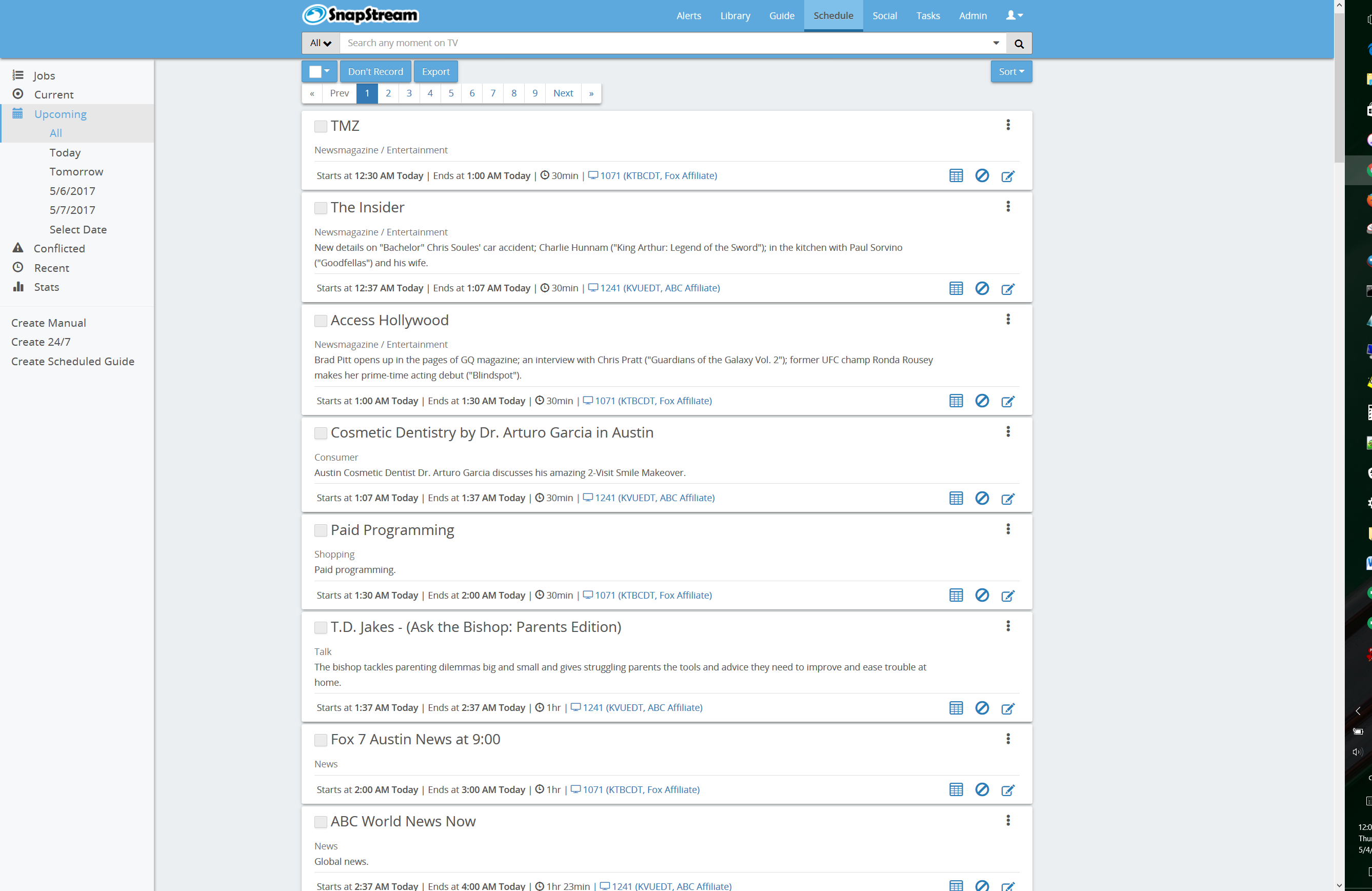Edit T.D. Jakes recording

coord(1008,709)
